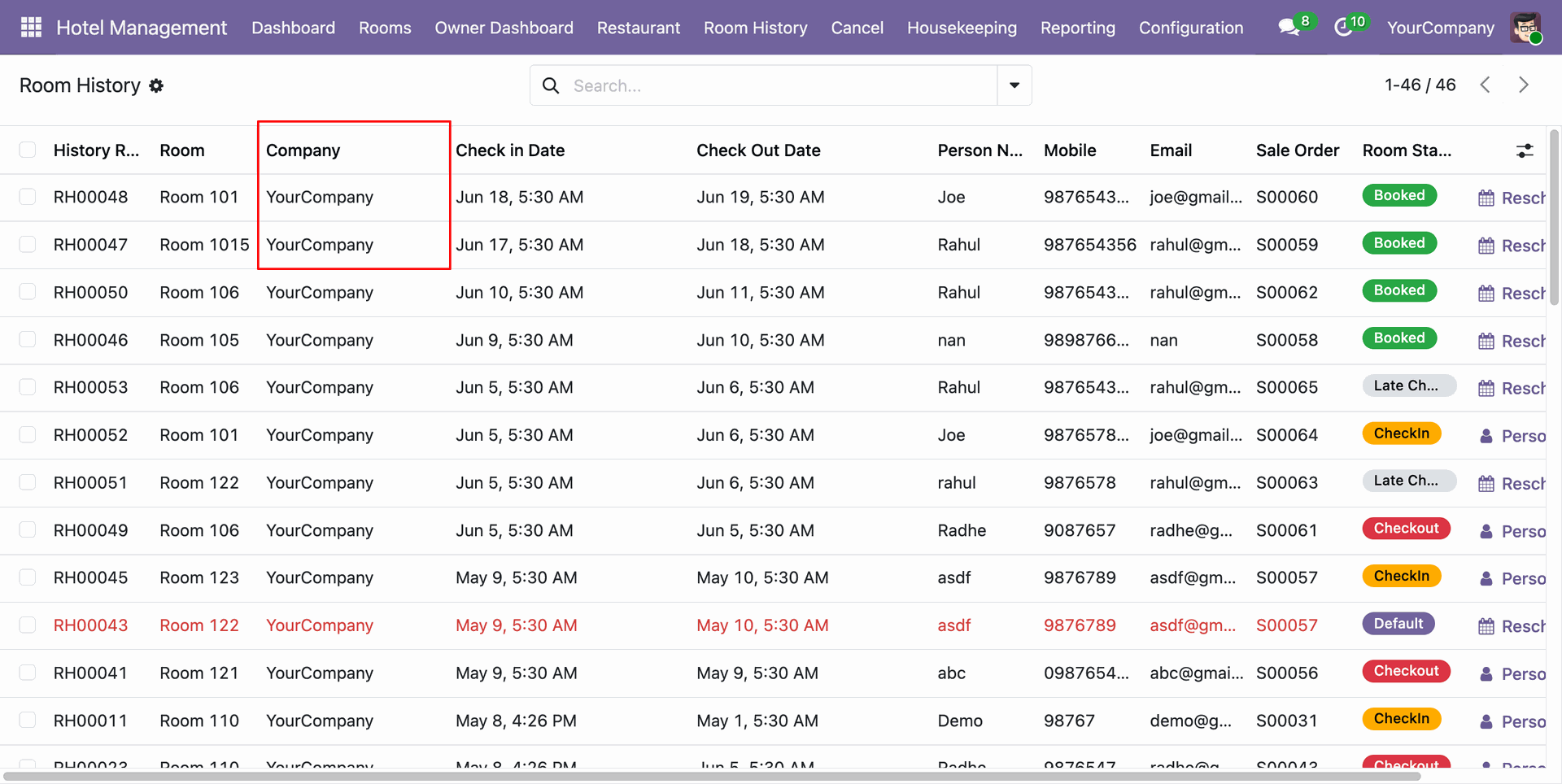The width and height of the screenshot is (1562, 784).
Task: Open the apps grid menu icon
Action: click(x=31, y=28)
